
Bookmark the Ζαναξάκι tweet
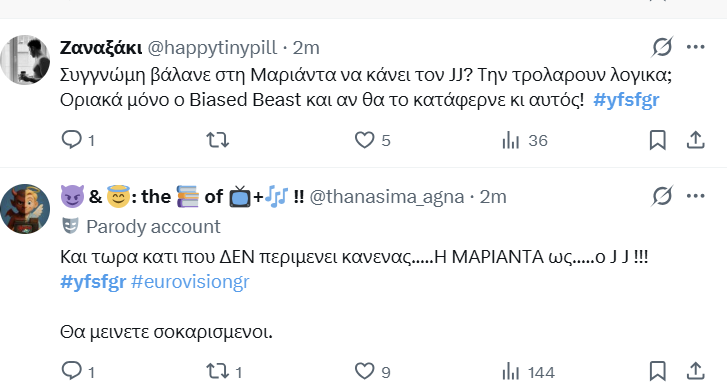click(x=657, y=140)
